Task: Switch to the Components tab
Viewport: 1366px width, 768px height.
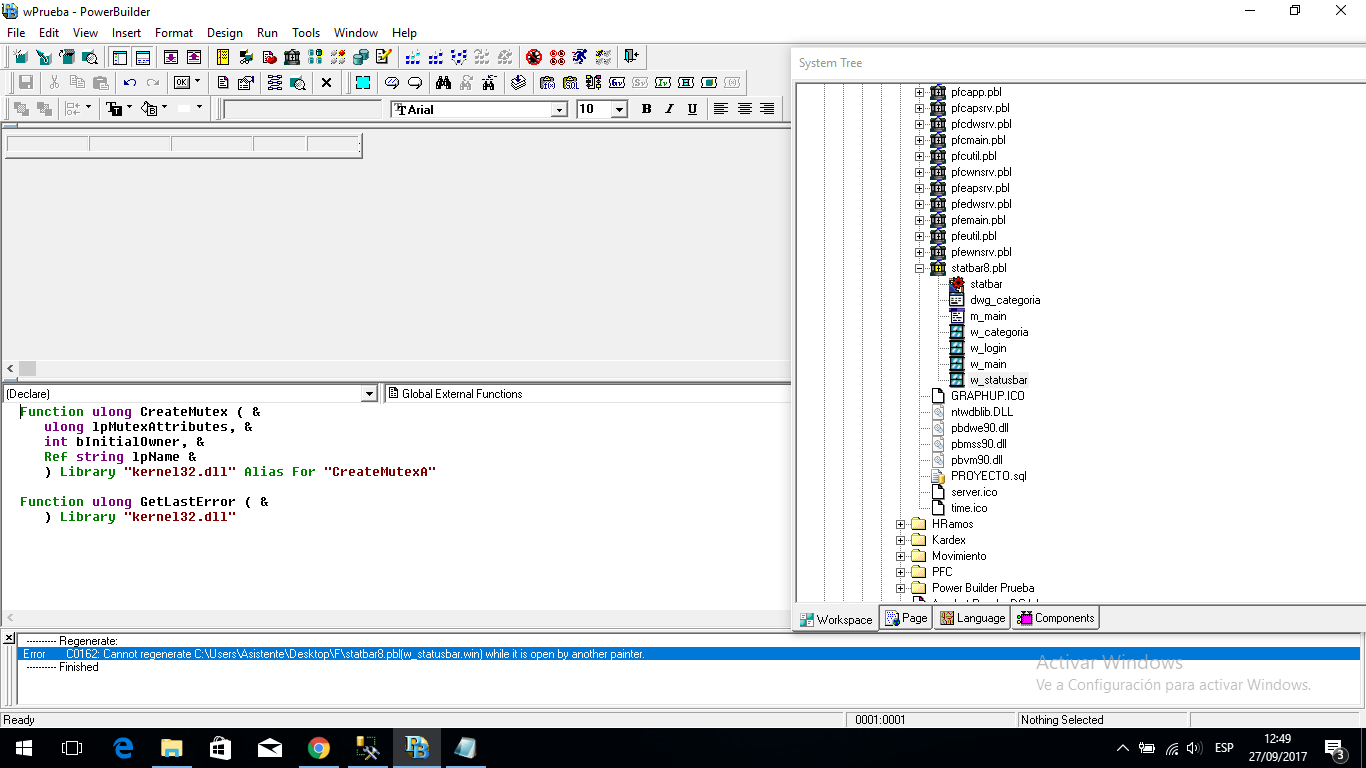Action: [x=1056, y=618]
